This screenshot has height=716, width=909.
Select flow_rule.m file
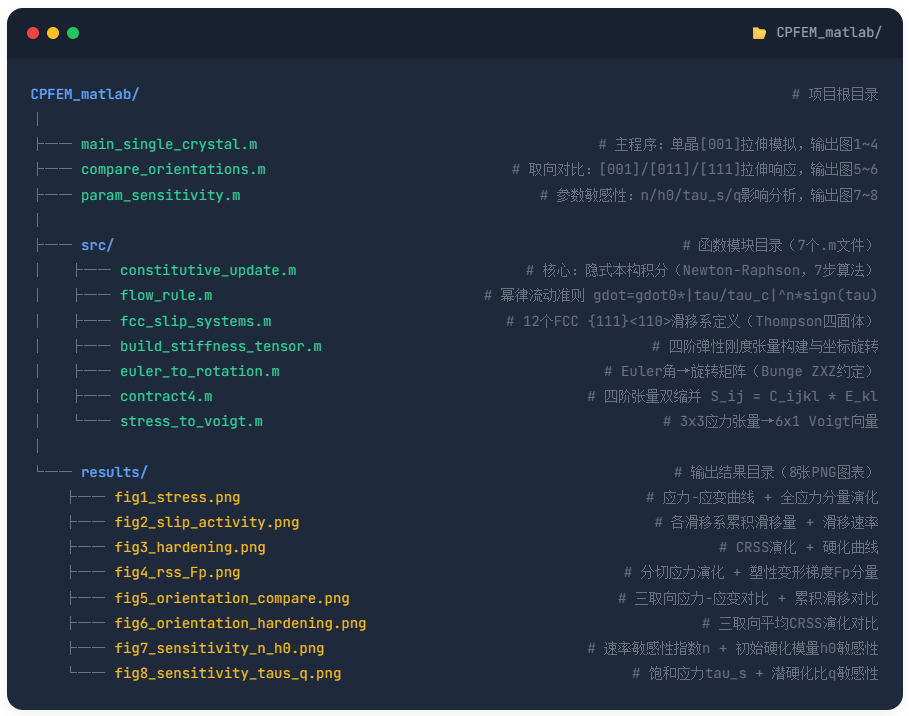point(166,296)
